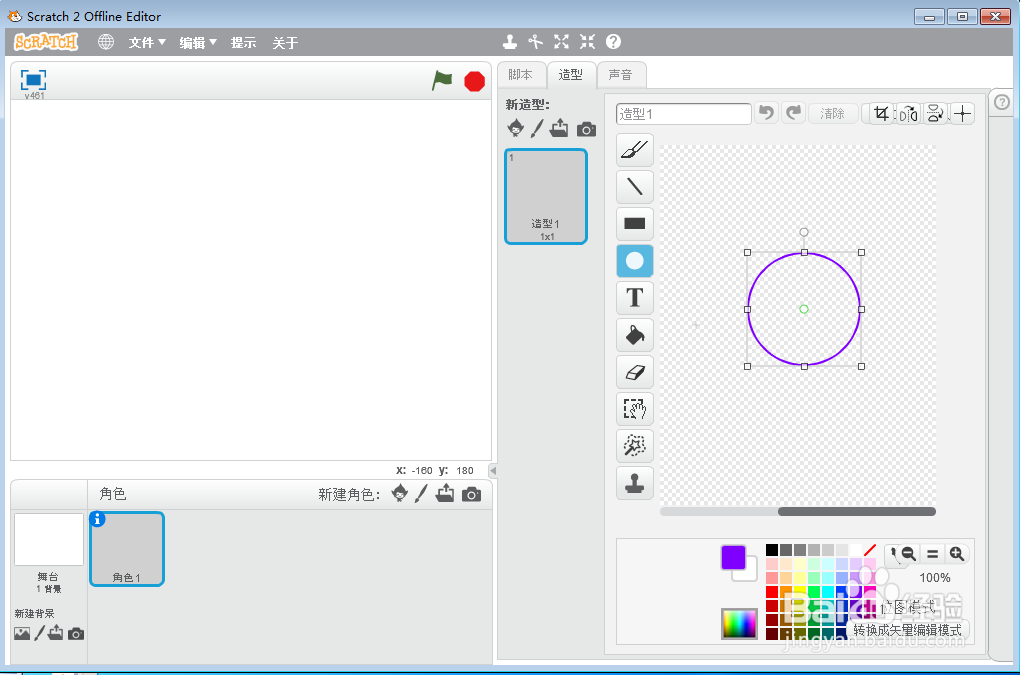
Task: Click the Grow sprite icon
Action: (561, 42)
